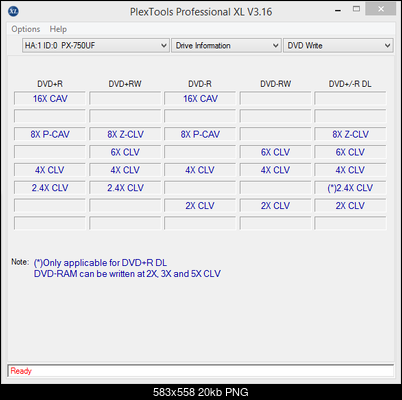The image size is (402, 400).
Task: Select the 6X CLV cell under DVD+RW
Action: [125, 152]
